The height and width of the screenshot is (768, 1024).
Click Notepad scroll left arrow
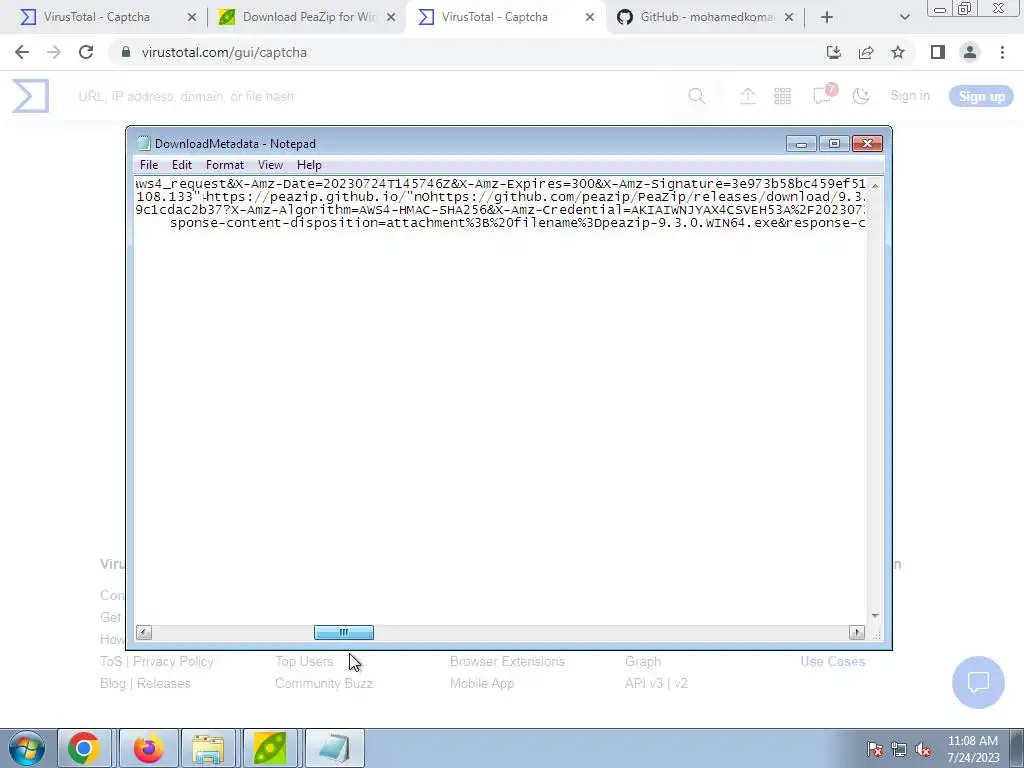coord(144,632)
